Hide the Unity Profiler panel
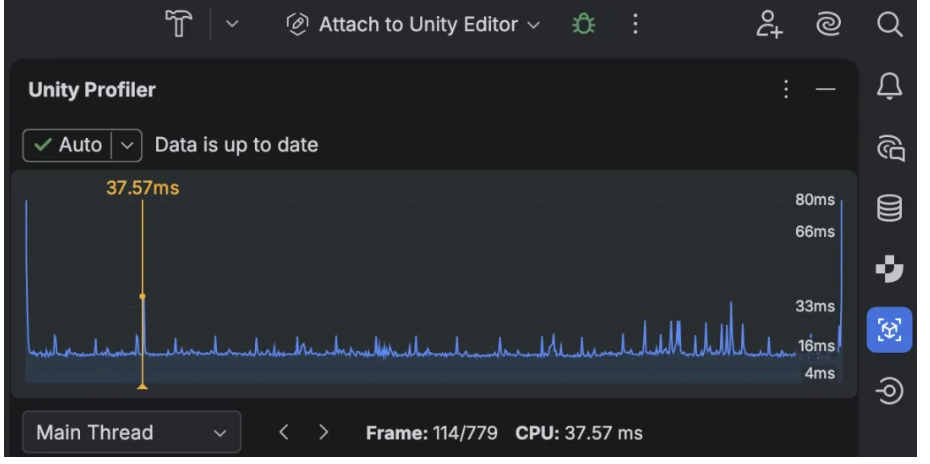The width and height of the screenshot is (930, 464). coord(825,90)
